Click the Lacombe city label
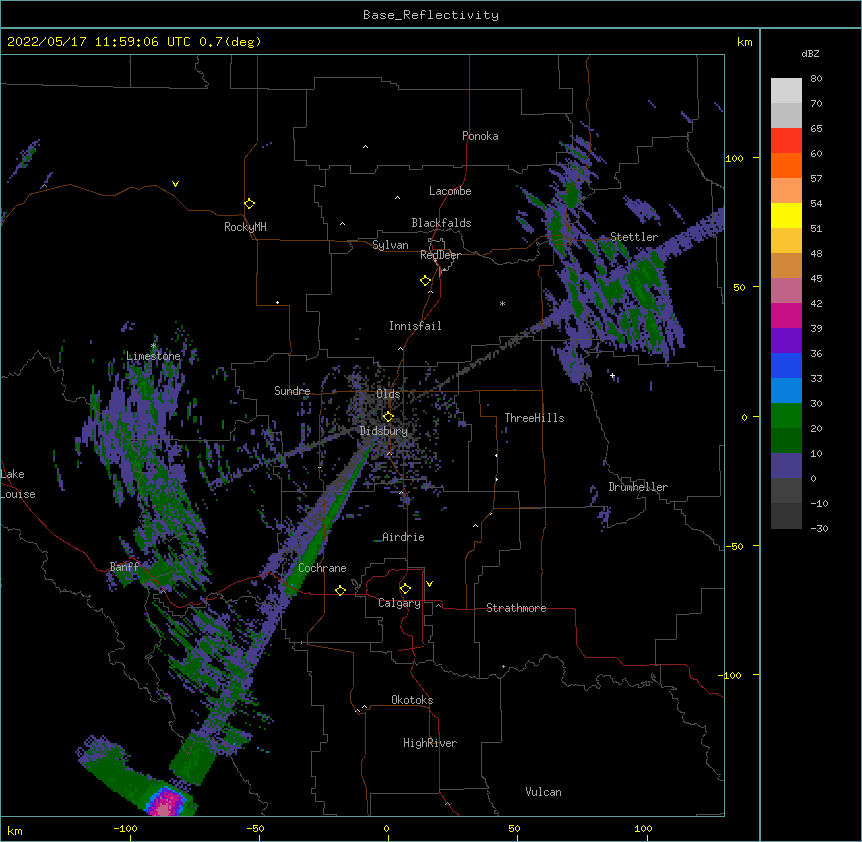This screenshot has width=862, height=842. [450, 191]
